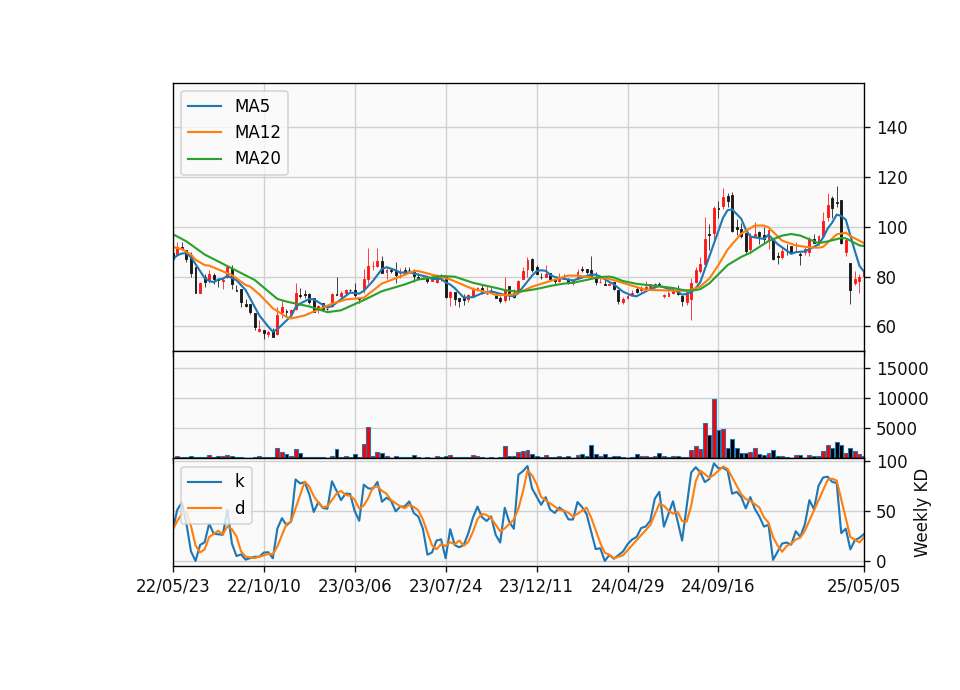Screen dimensions: 960x690
Task: Click the k legend label
Action: (239, 481)
